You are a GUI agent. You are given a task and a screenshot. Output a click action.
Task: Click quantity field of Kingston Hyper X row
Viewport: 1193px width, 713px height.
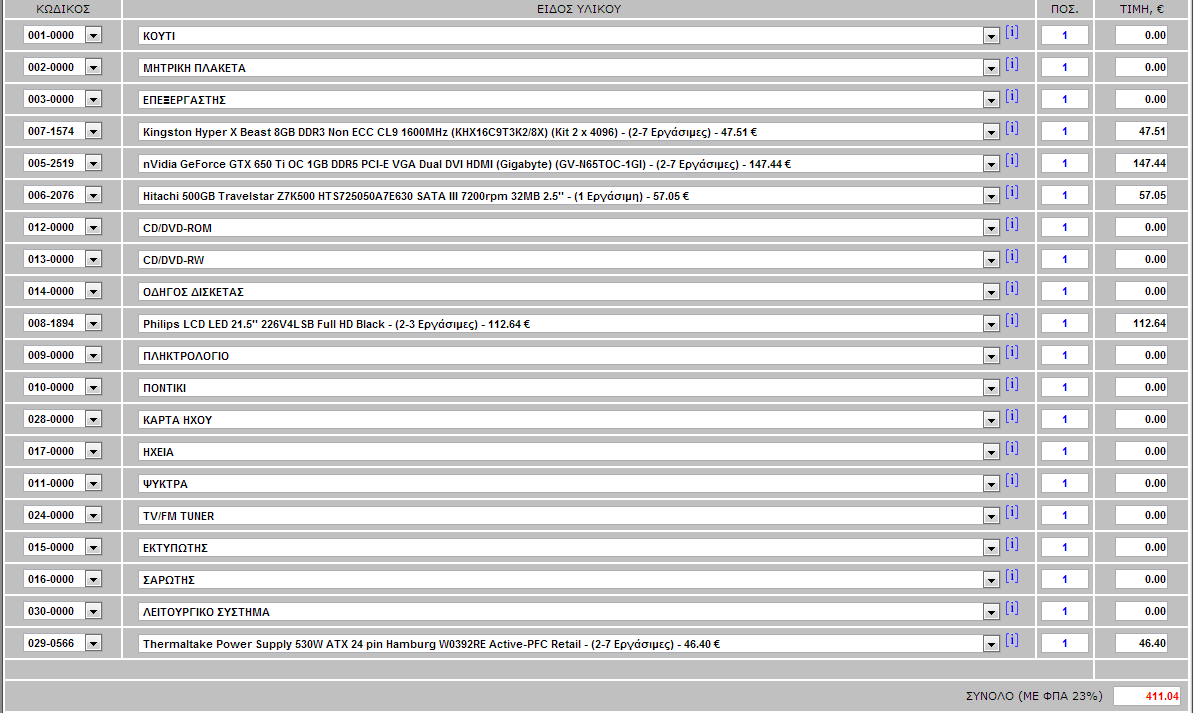click(x=1064, y=131)
